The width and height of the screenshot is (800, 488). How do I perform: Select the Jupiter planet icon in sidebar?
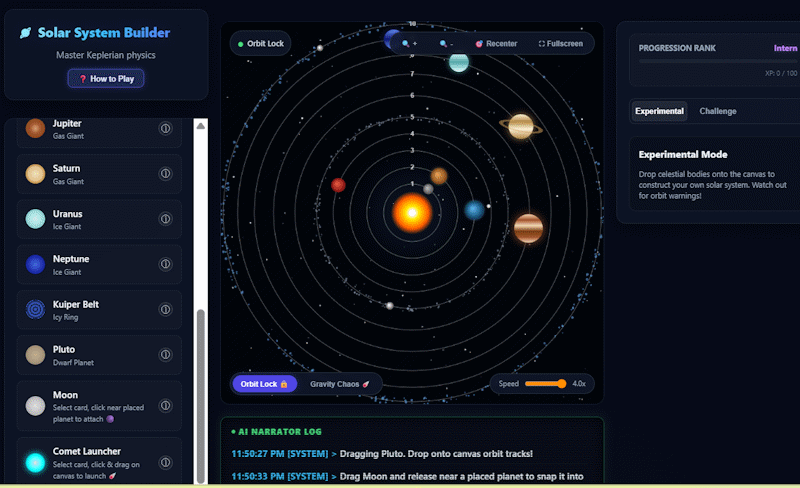click(x=35, y=129)
